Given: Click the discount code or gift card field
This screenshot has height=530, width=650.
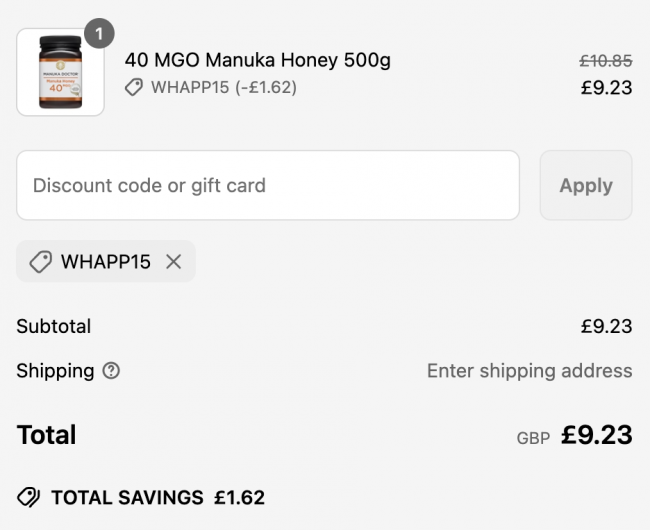Looking at the screenshot, I should 267,185.
